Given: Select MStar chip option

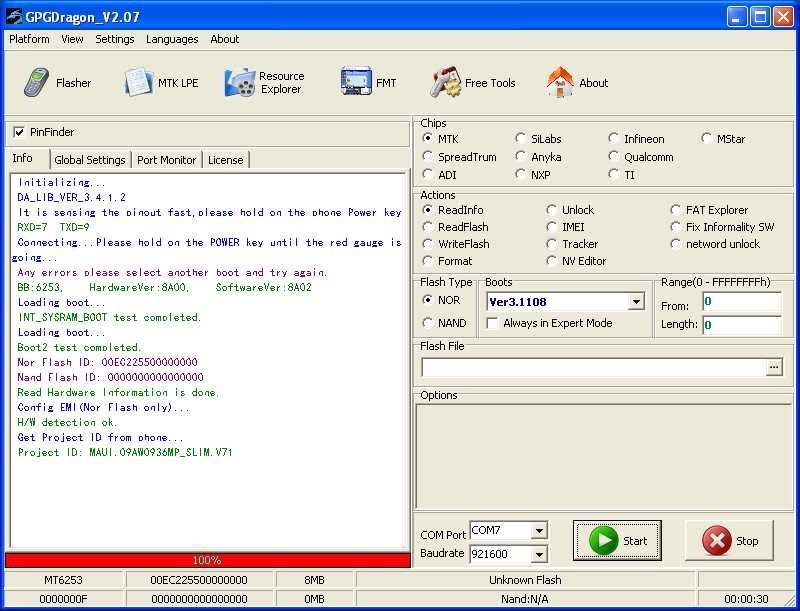Looking at the screenshot, I should [x=706, y=138].
